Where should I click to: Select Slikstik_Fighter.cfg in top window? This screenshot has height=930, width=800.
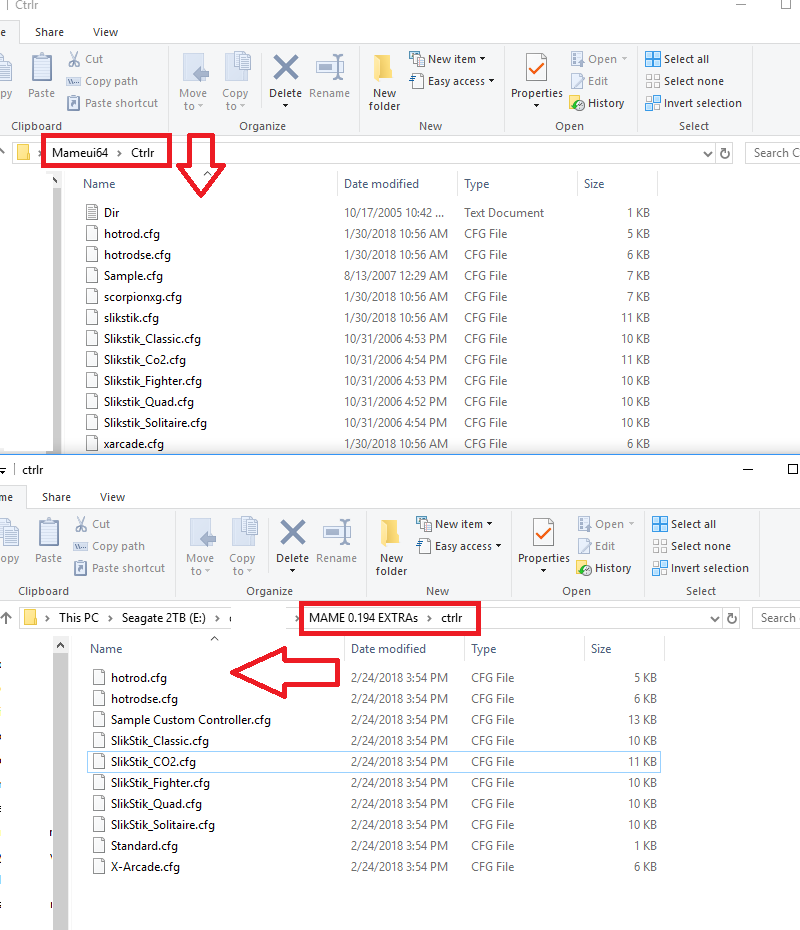coord(152,381)
